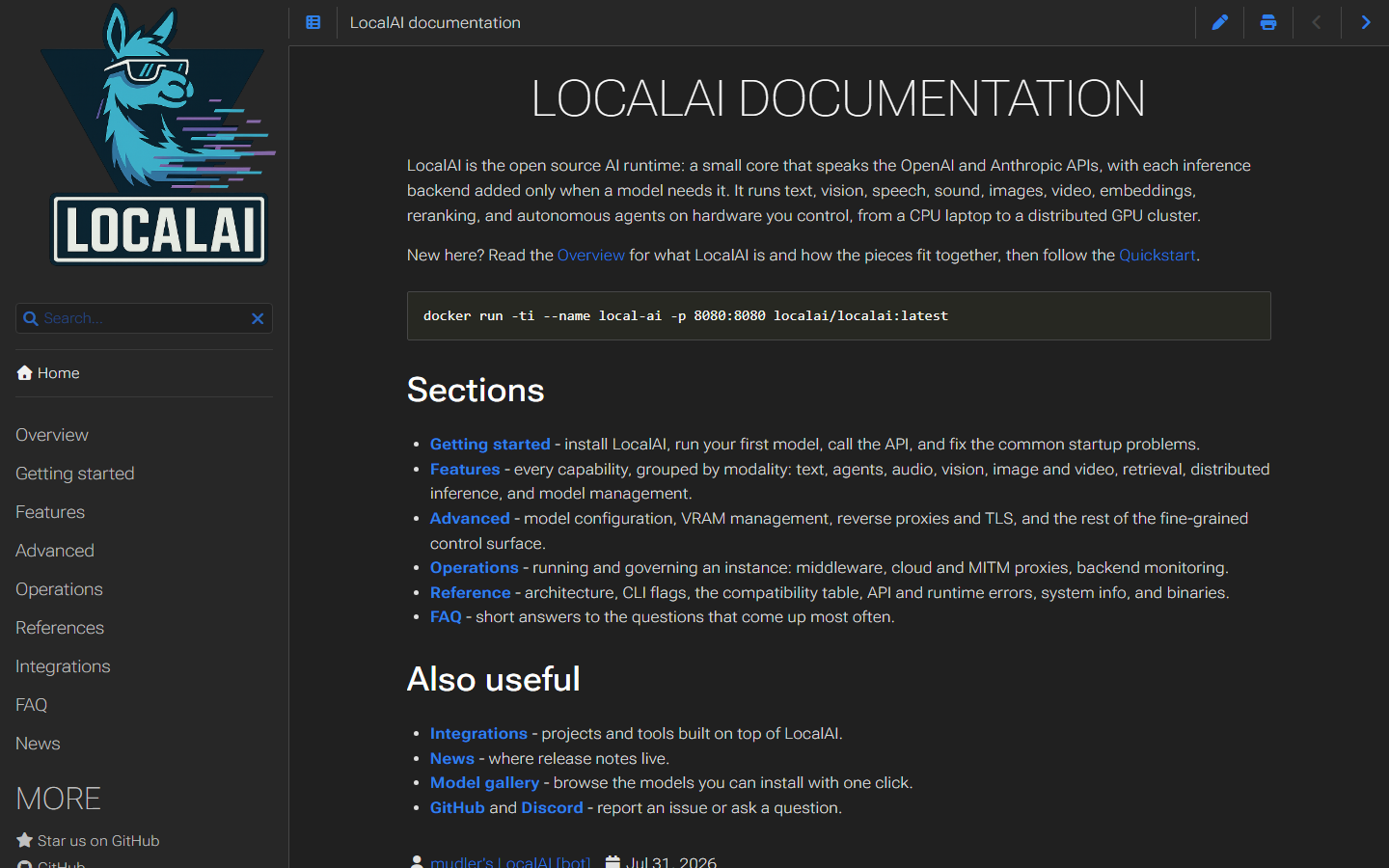Viewport: 1389px width, 868px height.
Task: Open the Reference section link
Action: [471, 592]
